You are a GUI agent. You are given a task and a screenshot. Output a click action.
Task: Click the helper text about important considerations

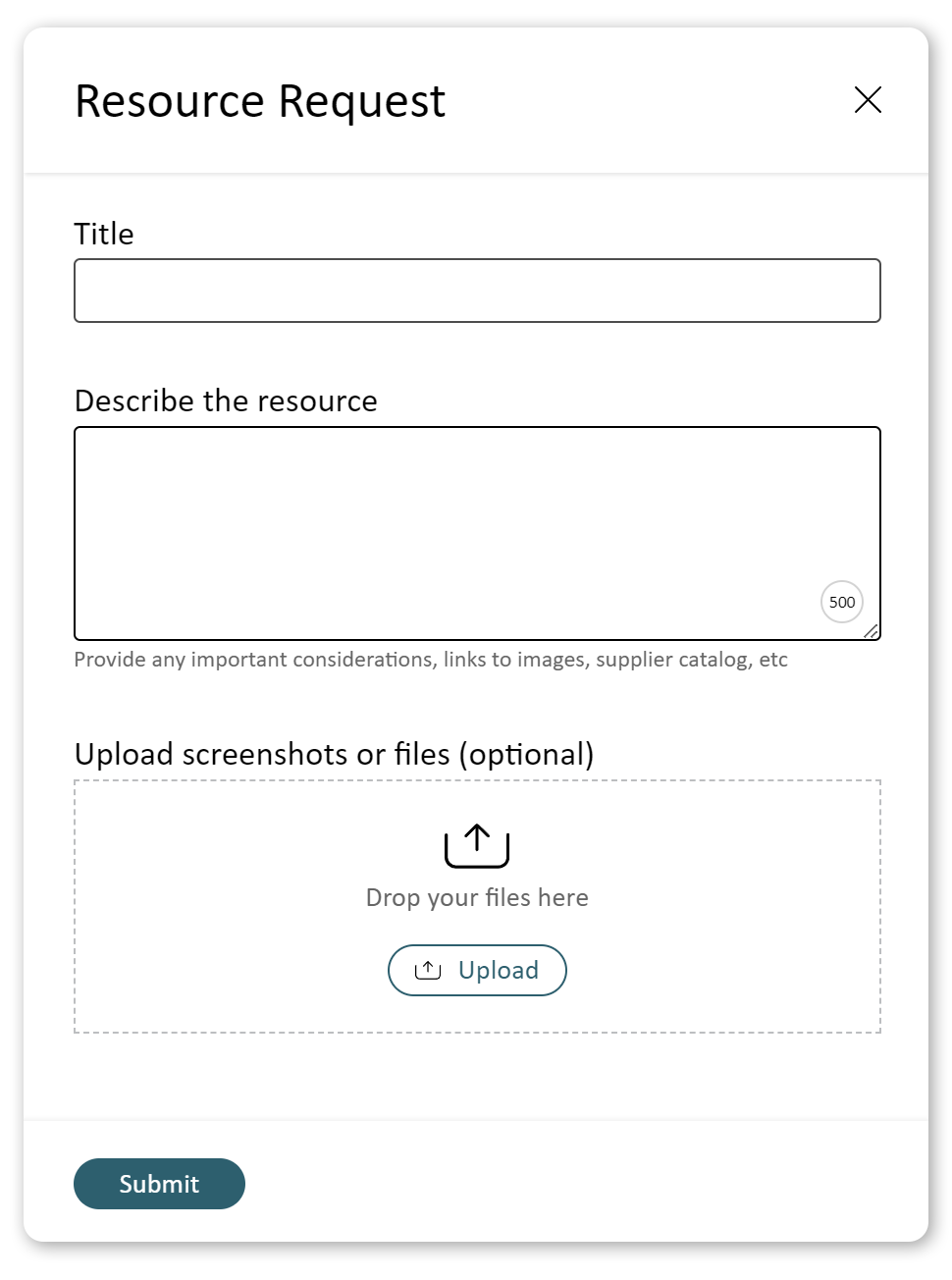point(431,660)
